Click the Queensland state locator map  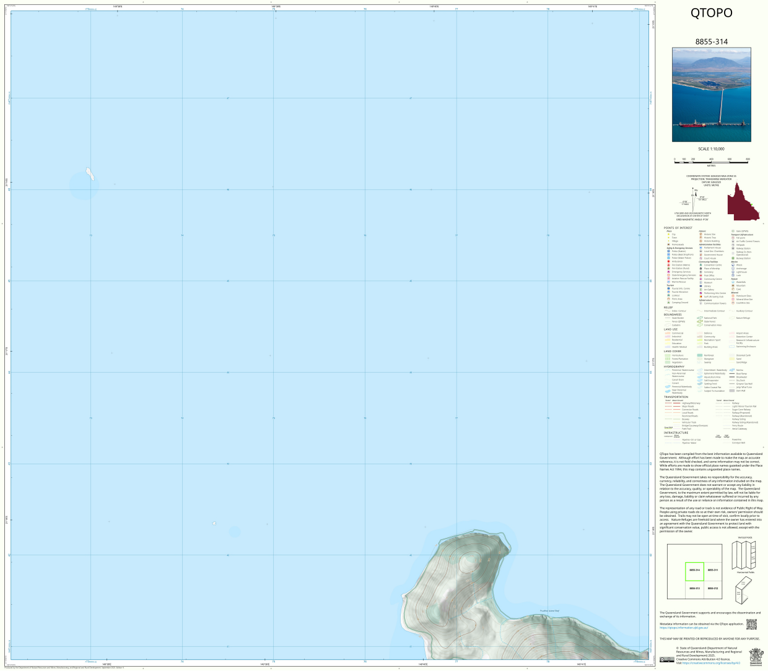pos(743,201)
